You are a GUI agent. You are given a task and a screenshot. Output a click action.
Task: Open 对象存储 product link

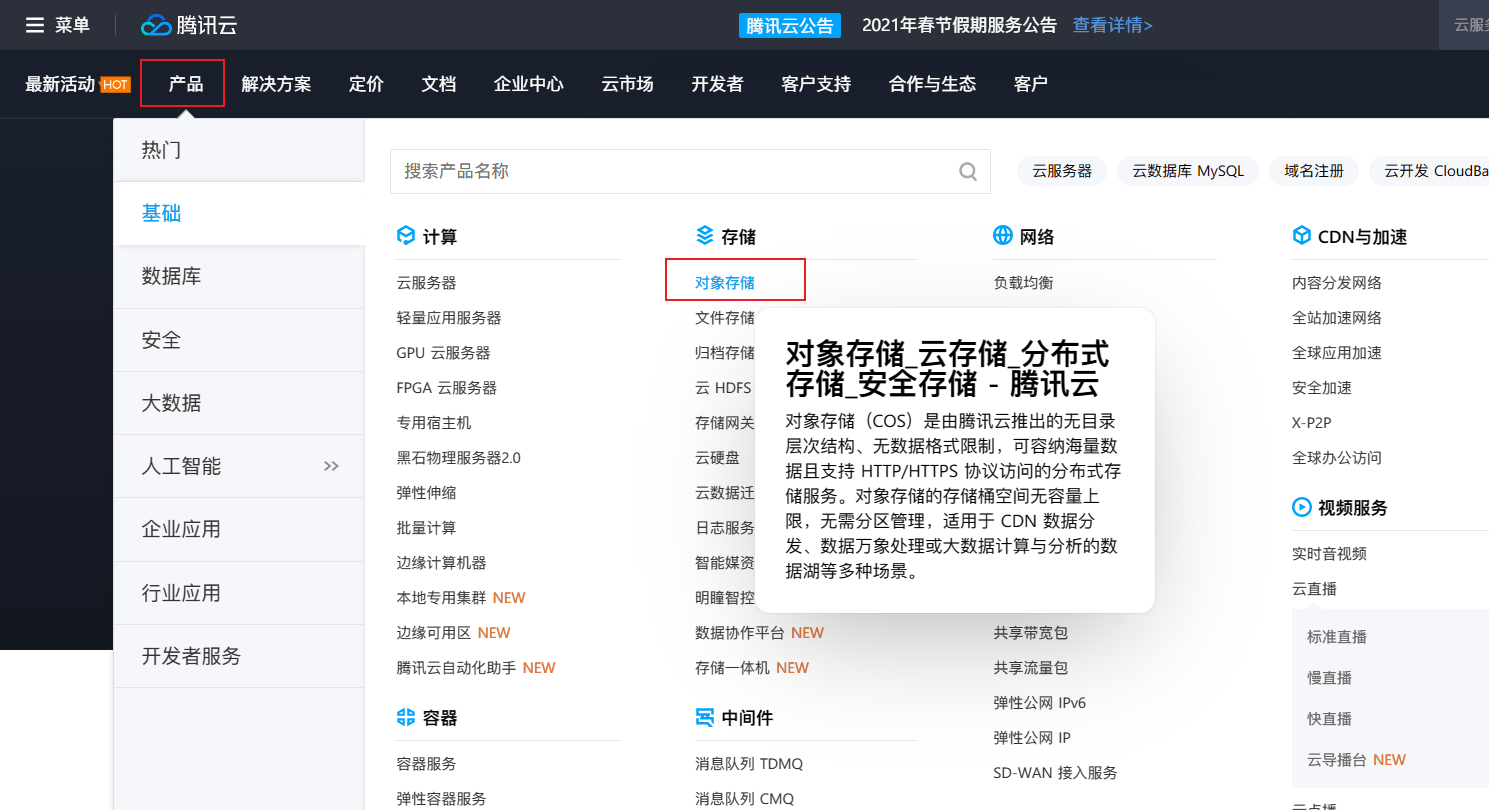coord(725,283)
